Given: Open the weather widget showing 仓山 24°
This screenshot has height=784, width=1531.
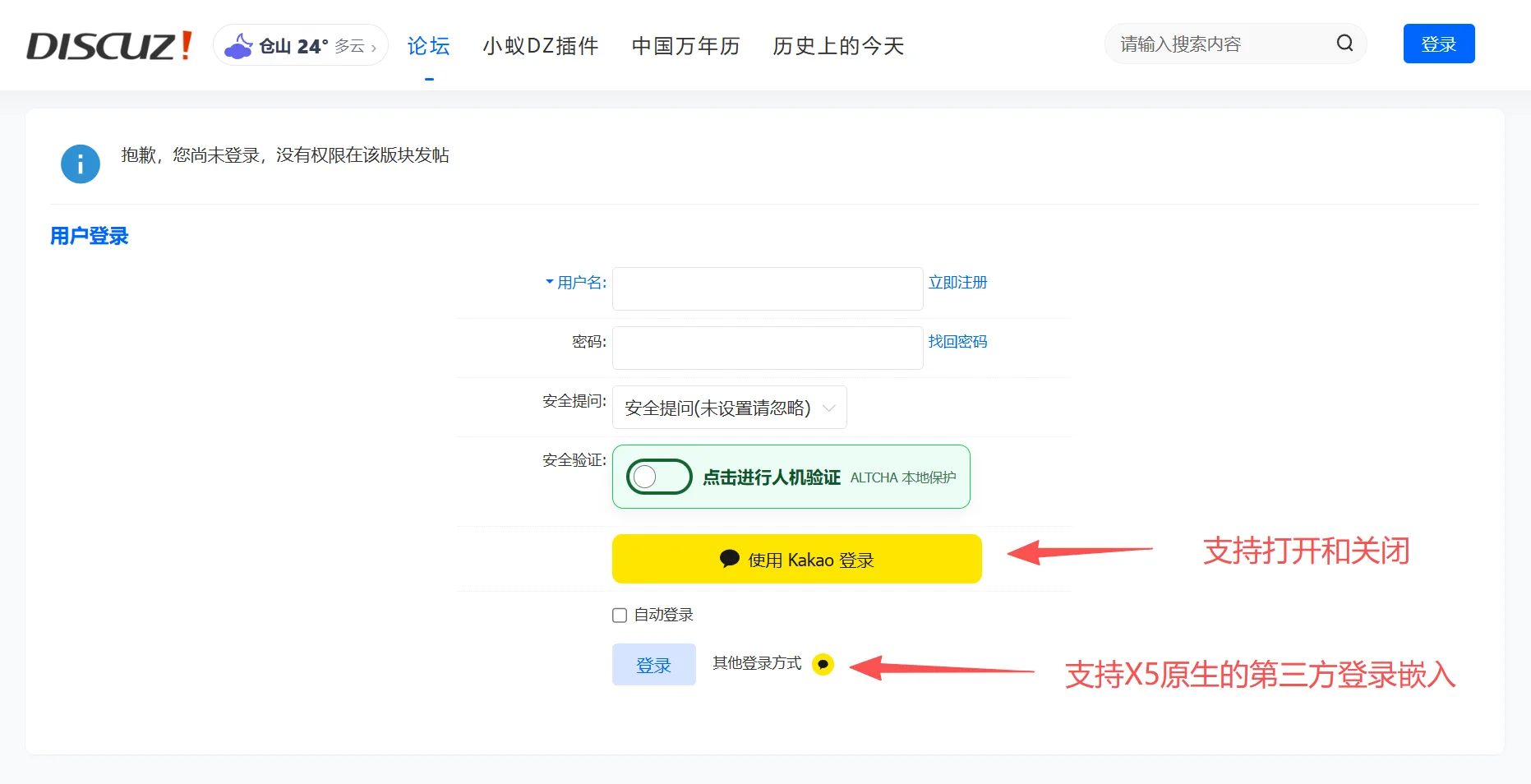Looking at the screenshot, I should [x=301, y=45].
